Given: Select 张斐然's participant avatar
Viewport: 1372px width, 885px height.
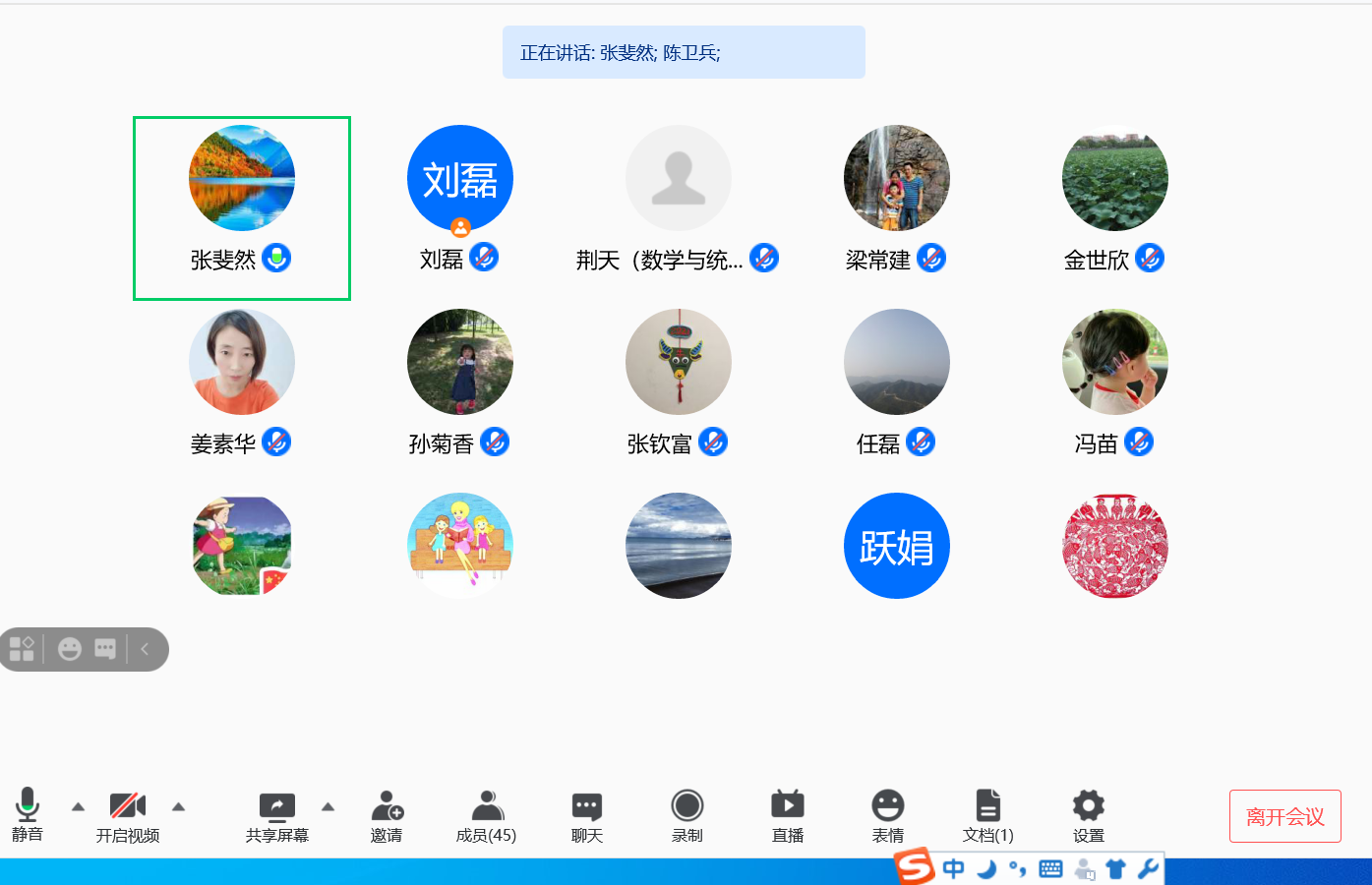Looking at the screenshot, I should tap(242, 178).
